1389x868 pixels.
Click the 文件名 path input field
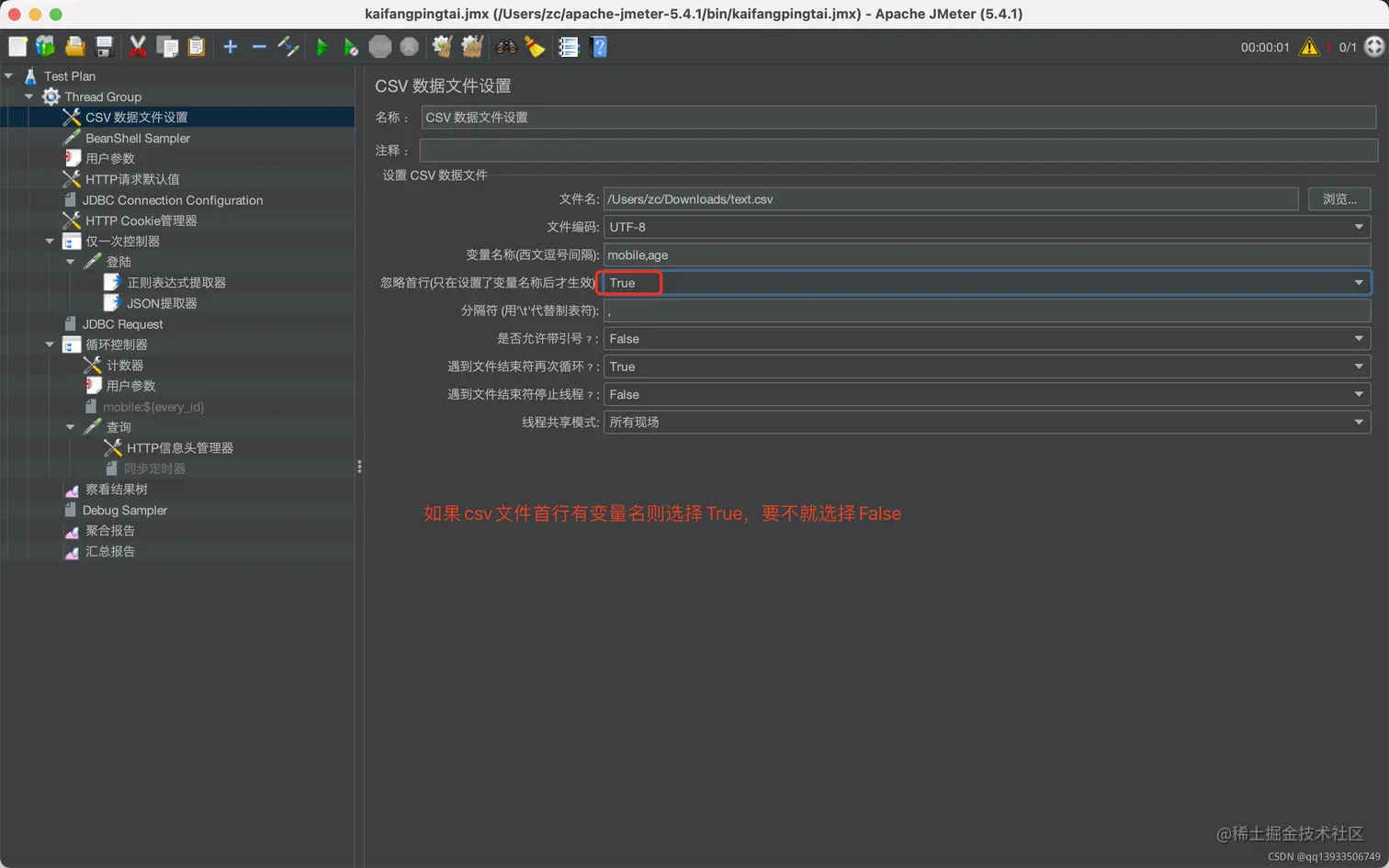pos(951,199)
